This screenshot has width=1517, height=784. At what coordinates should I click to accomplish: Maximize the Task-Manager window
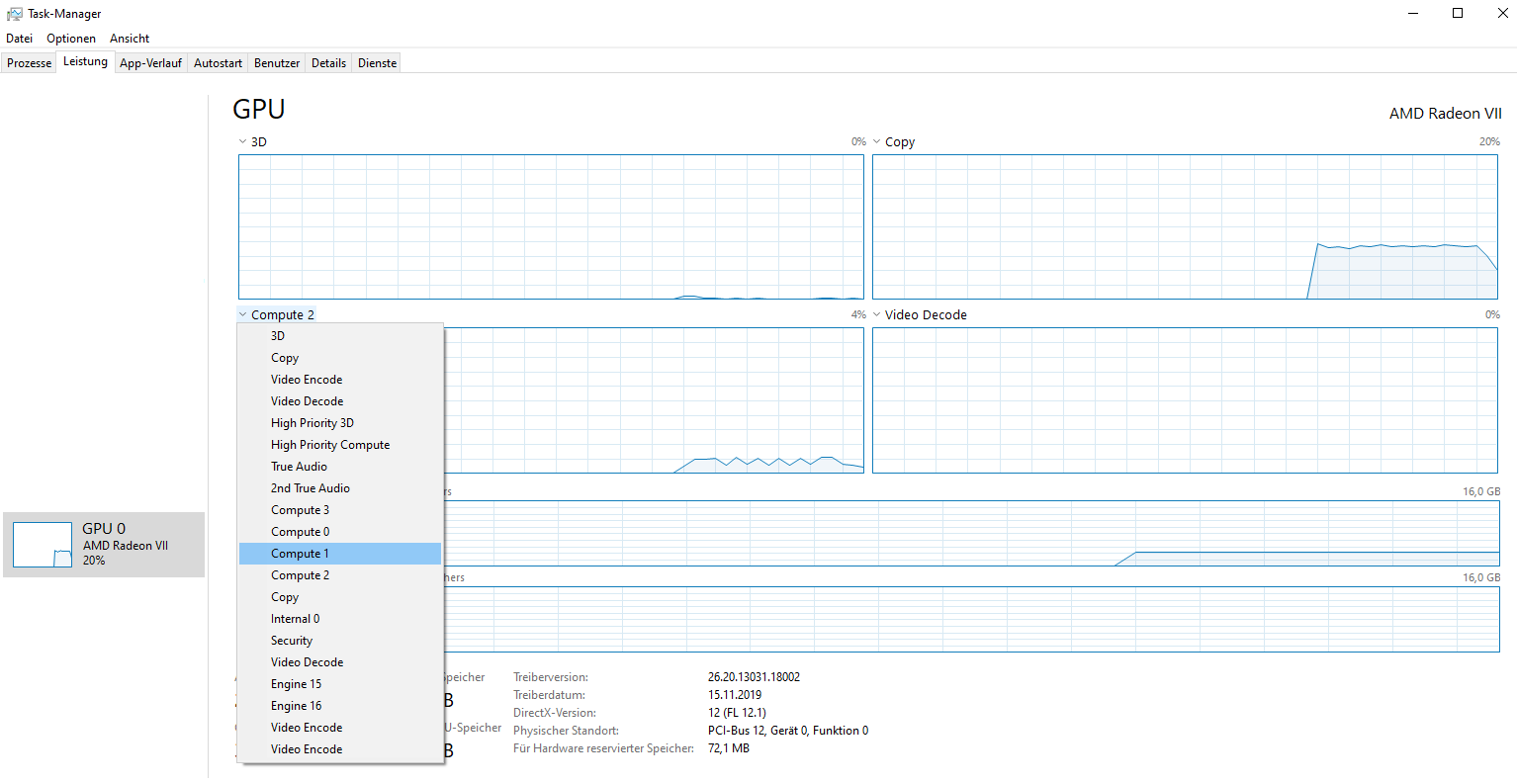click(1458, 13)
